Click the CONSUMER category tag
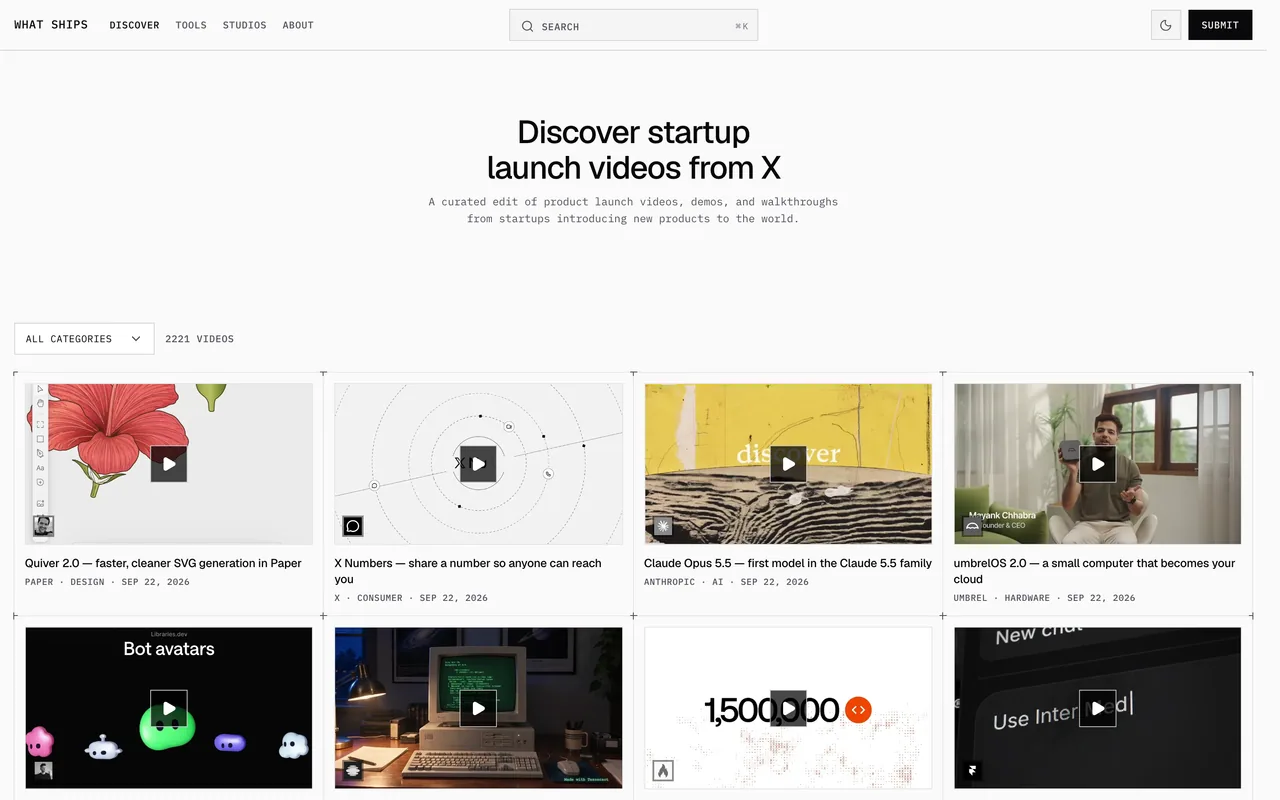 [x=380, y=598]
